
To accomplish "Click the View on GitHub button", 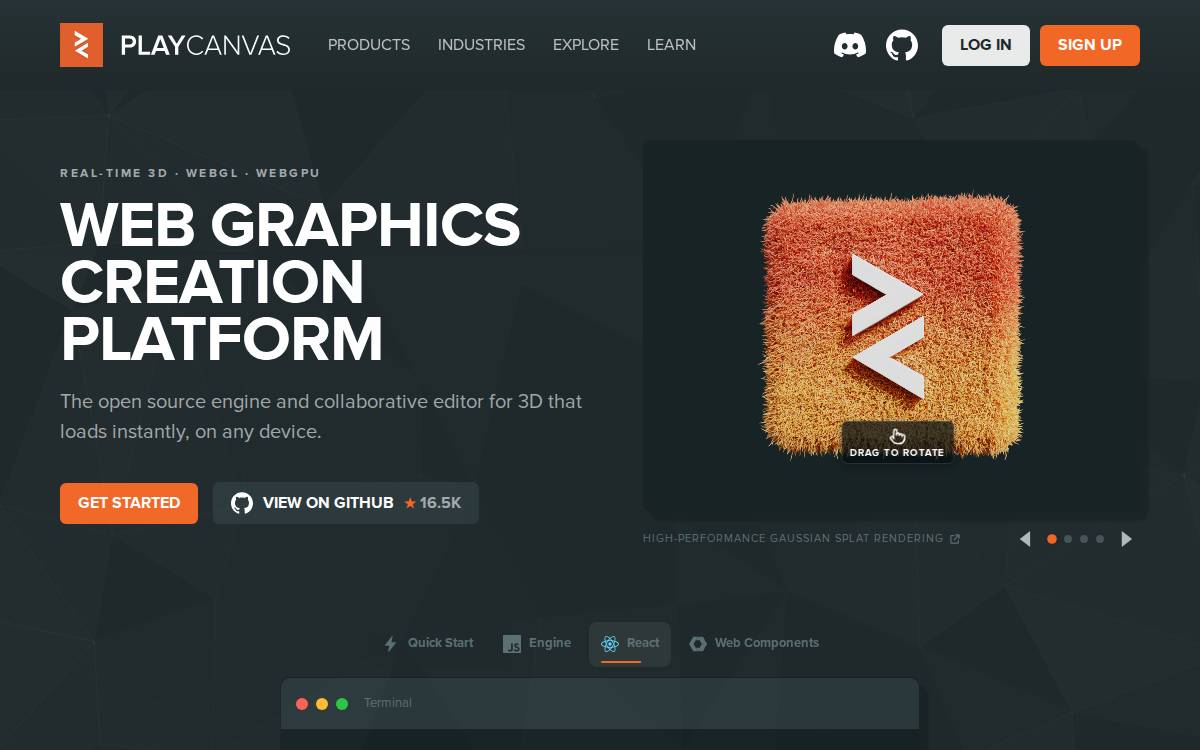I will (346, 503).
